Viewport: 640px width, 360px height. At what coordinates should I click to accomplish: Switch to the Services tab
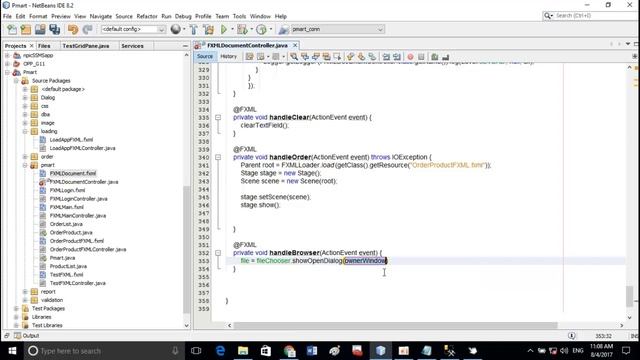pos(132,46)
